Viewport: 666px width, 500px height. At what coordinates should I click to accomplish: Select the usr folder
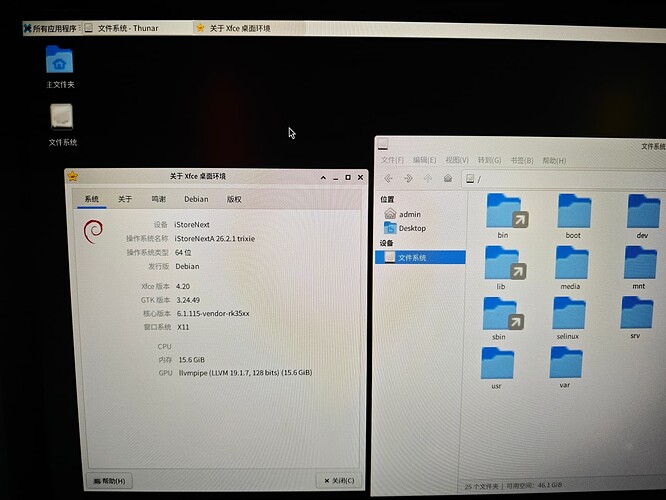pos(497,368)
